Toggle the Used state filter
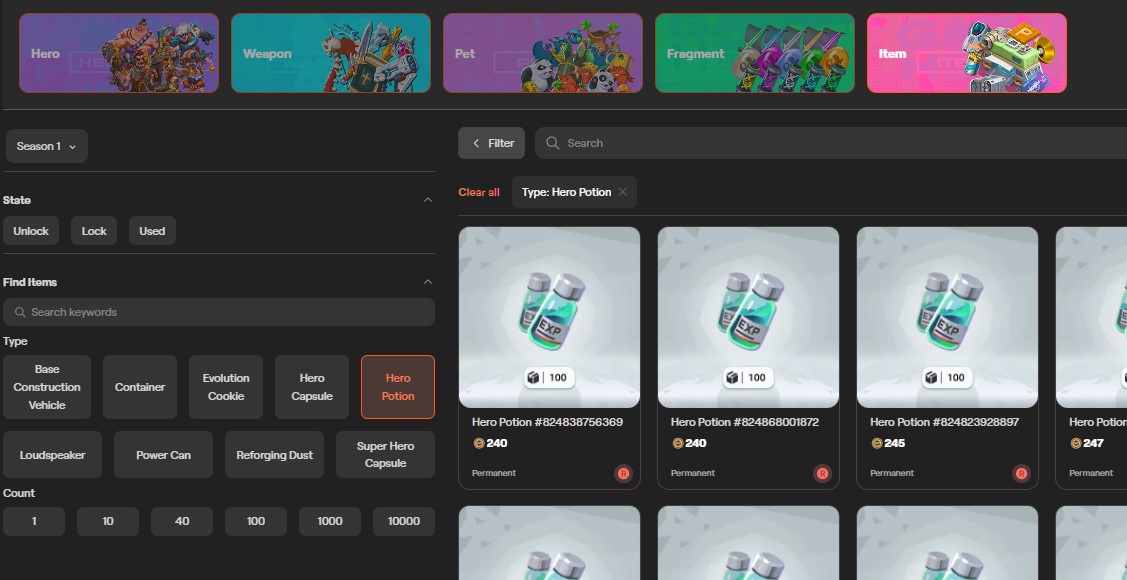Screen dimensions: 1127x580 (152, 231)
